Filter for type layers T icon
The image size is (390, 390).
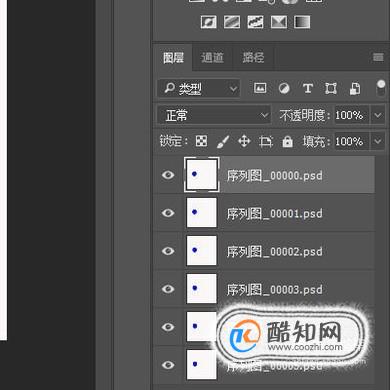pos(307,88)
